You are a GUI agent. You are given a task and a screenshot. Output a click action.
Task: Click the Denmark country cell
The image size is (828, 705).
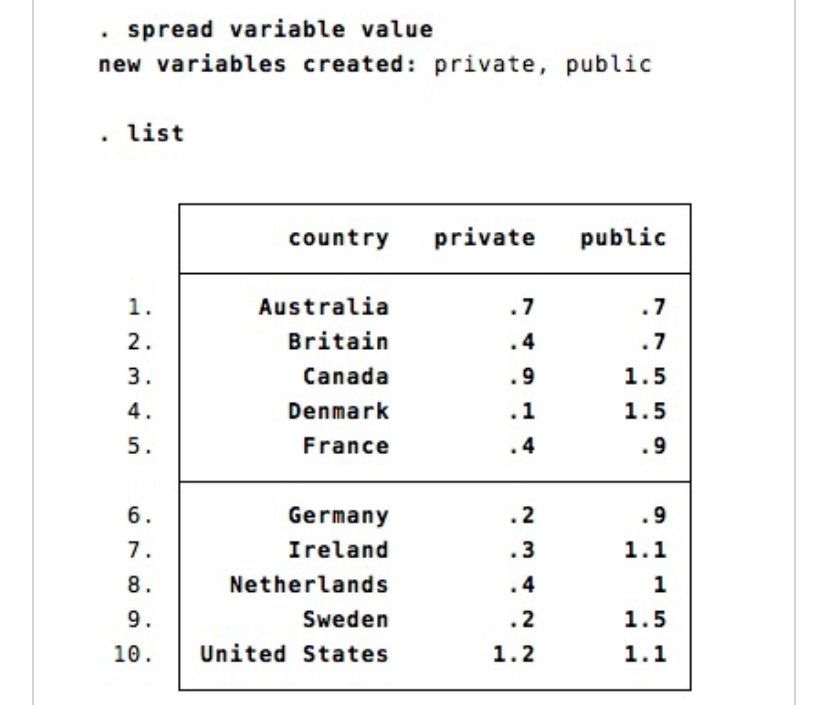point(338,411)
